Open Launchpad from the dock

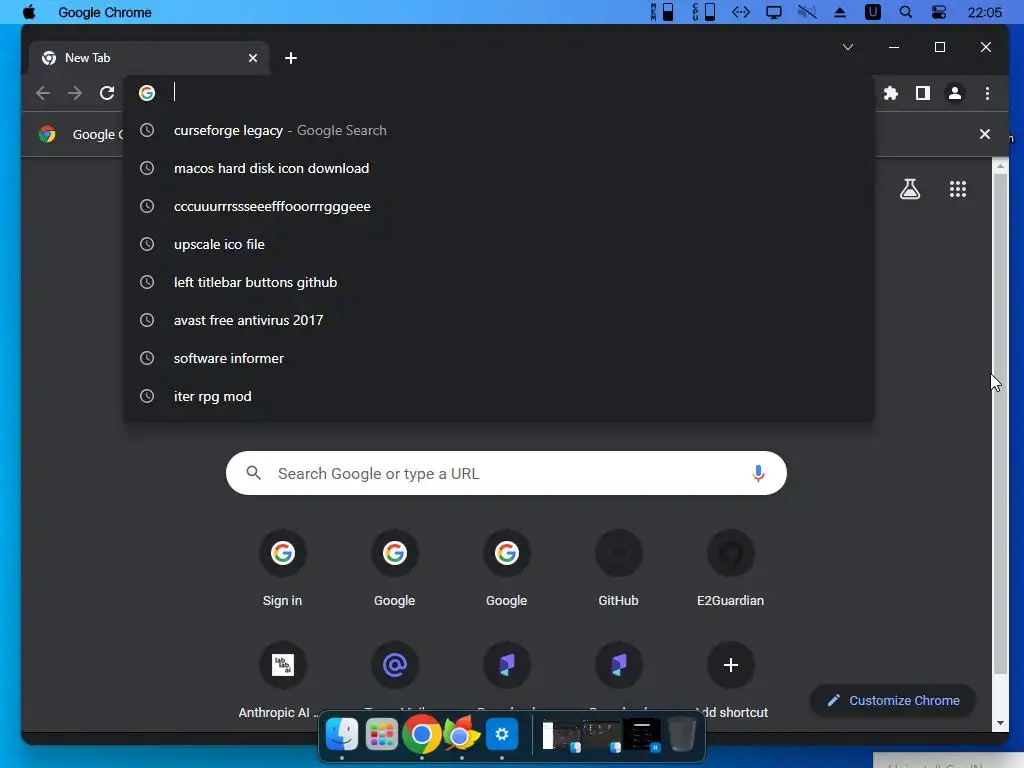[x=381, y=735]
